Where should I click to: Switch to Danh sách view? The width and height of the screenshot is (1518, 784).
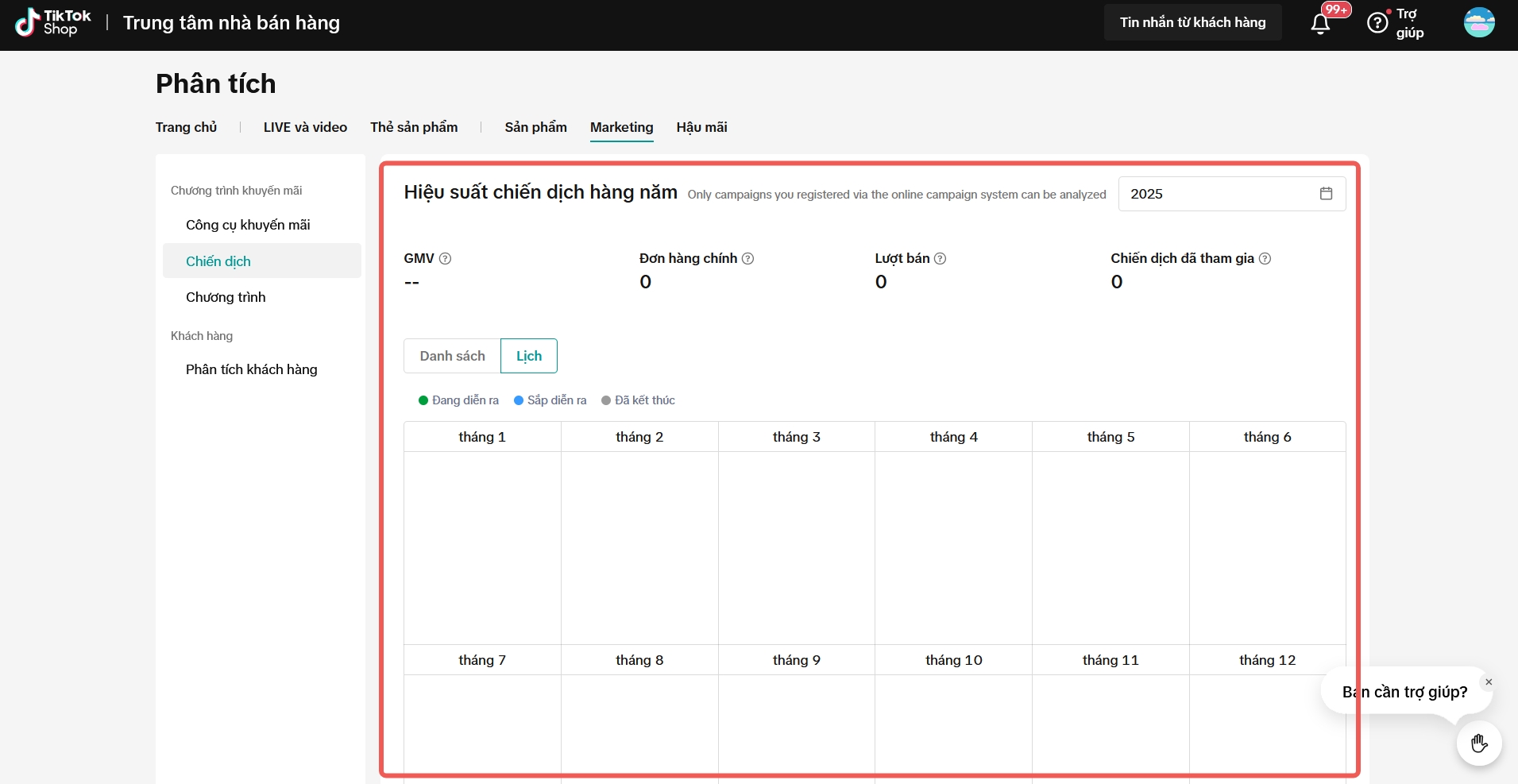point(452,356)
